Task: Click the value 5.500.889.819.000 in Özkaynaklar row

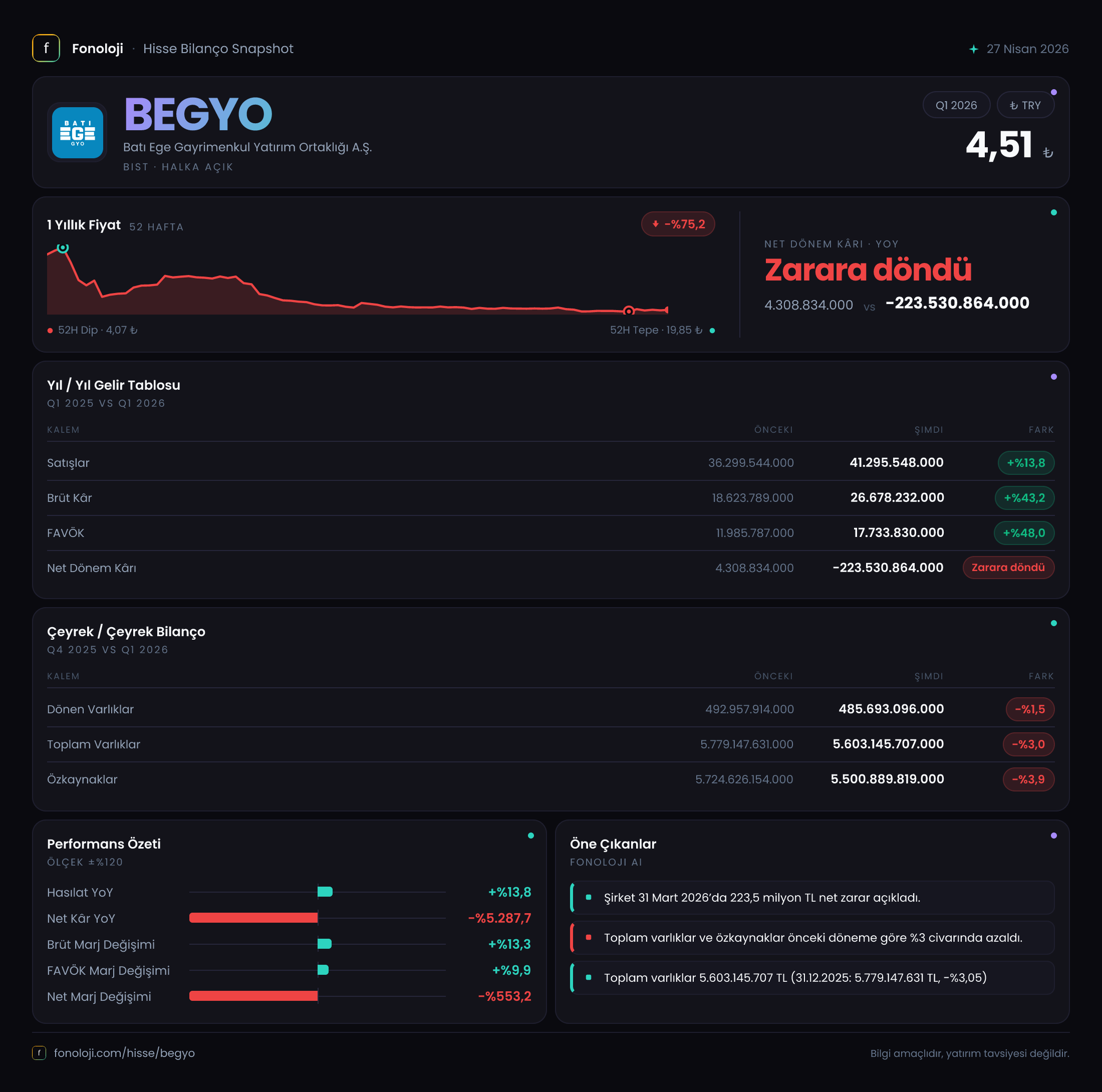Action: [887, 779]
